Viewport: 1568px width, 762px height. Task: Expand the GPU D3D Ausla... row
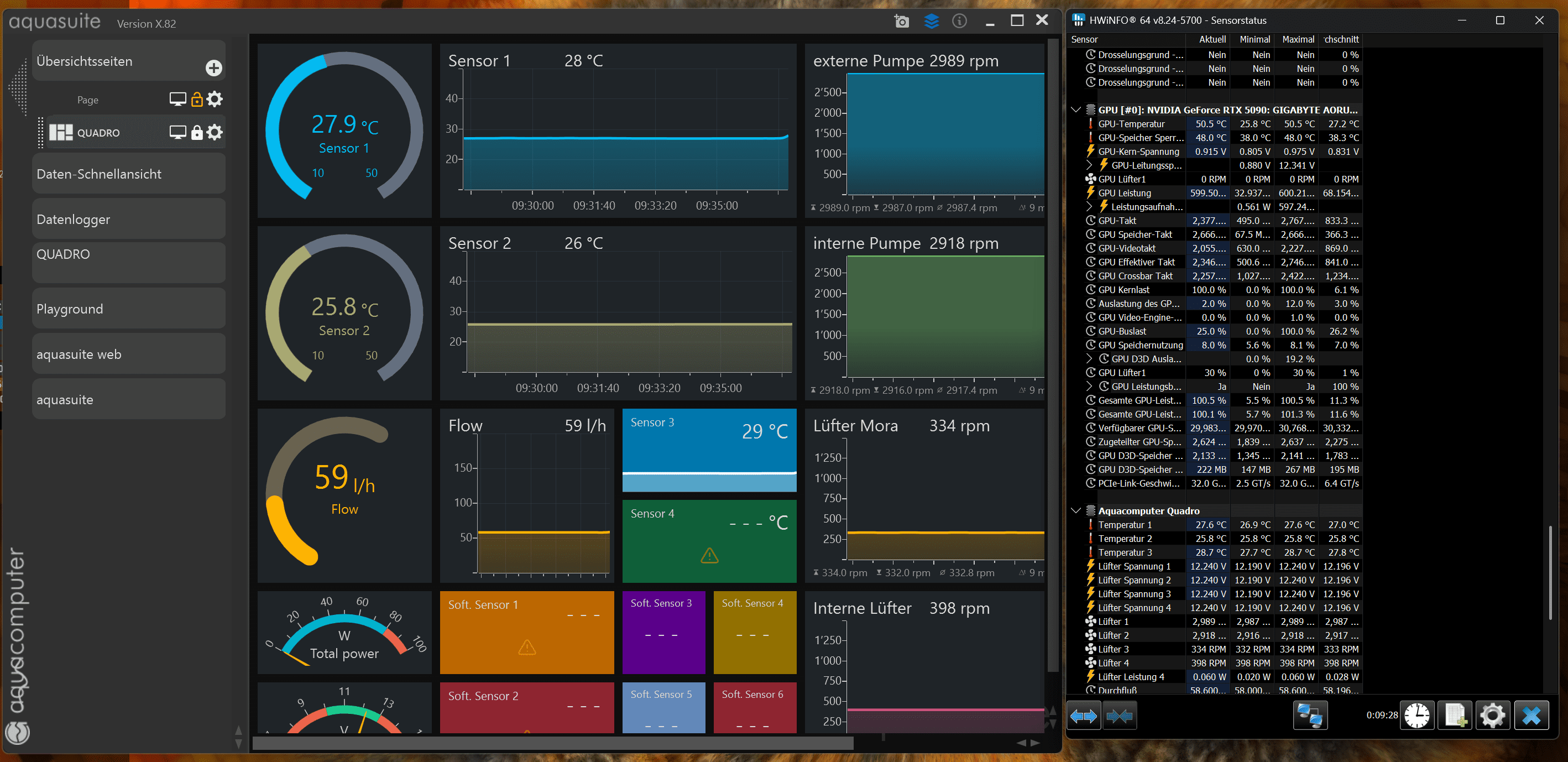1090,358
